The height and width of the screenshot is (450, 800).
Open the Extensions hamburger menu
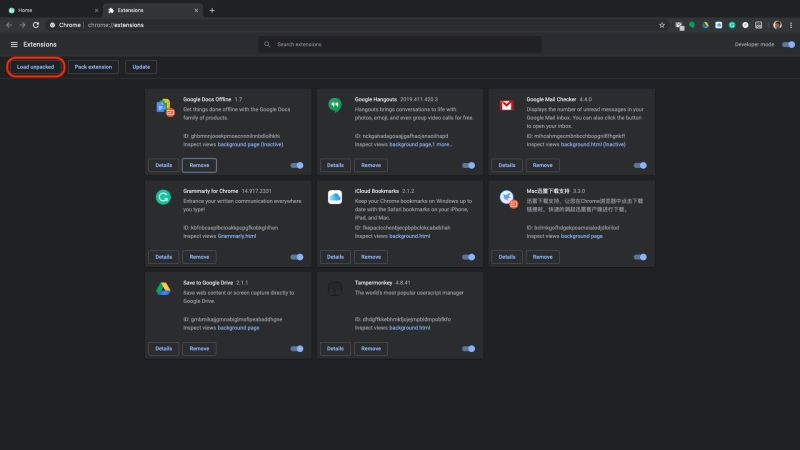[14, 44]
